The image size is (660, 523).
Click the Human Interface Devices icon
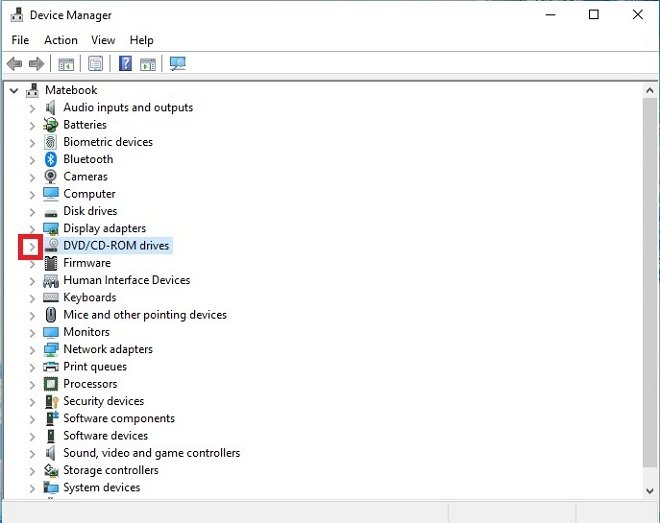[51, 281]
